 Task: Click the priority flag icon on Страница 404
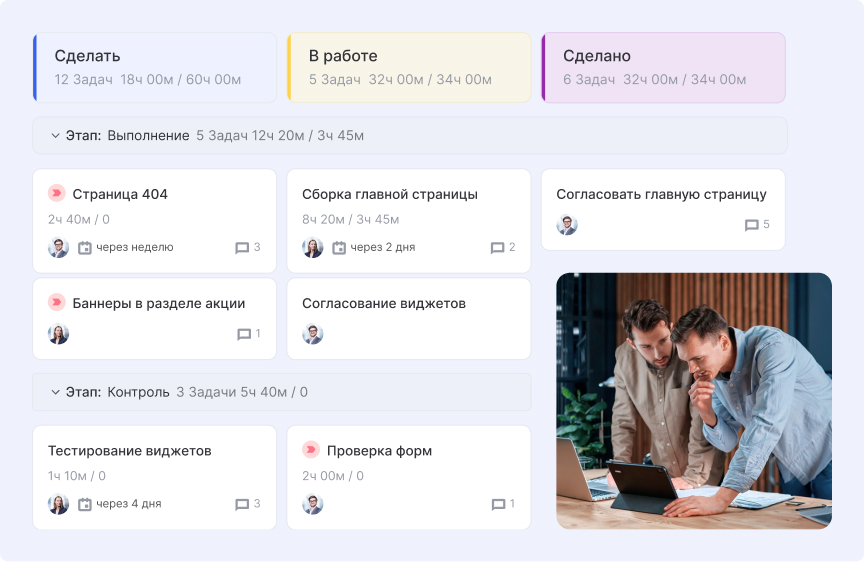(57, 194)
